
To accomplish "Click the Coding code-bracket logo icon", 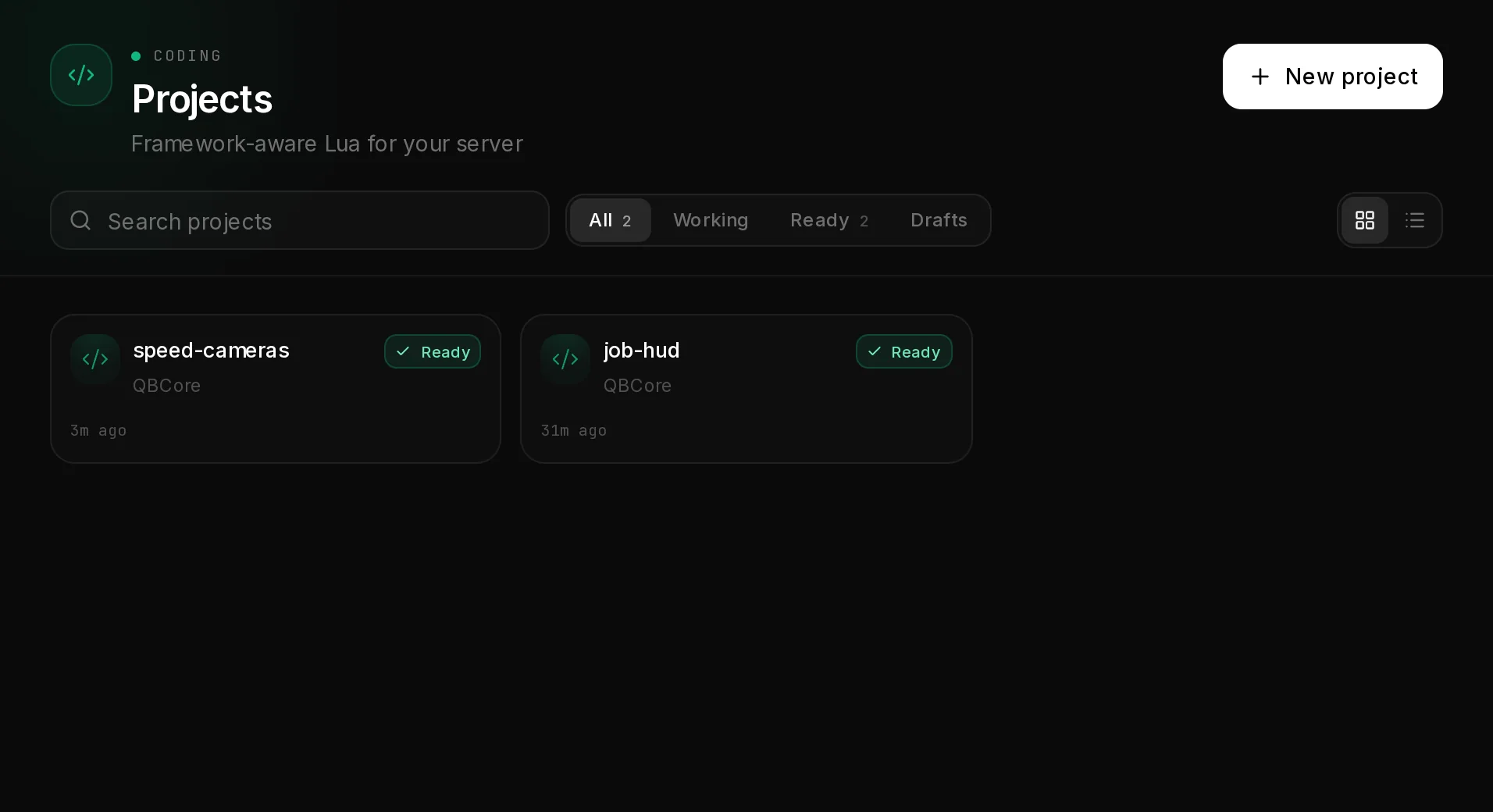I will (x=81, y=75).
